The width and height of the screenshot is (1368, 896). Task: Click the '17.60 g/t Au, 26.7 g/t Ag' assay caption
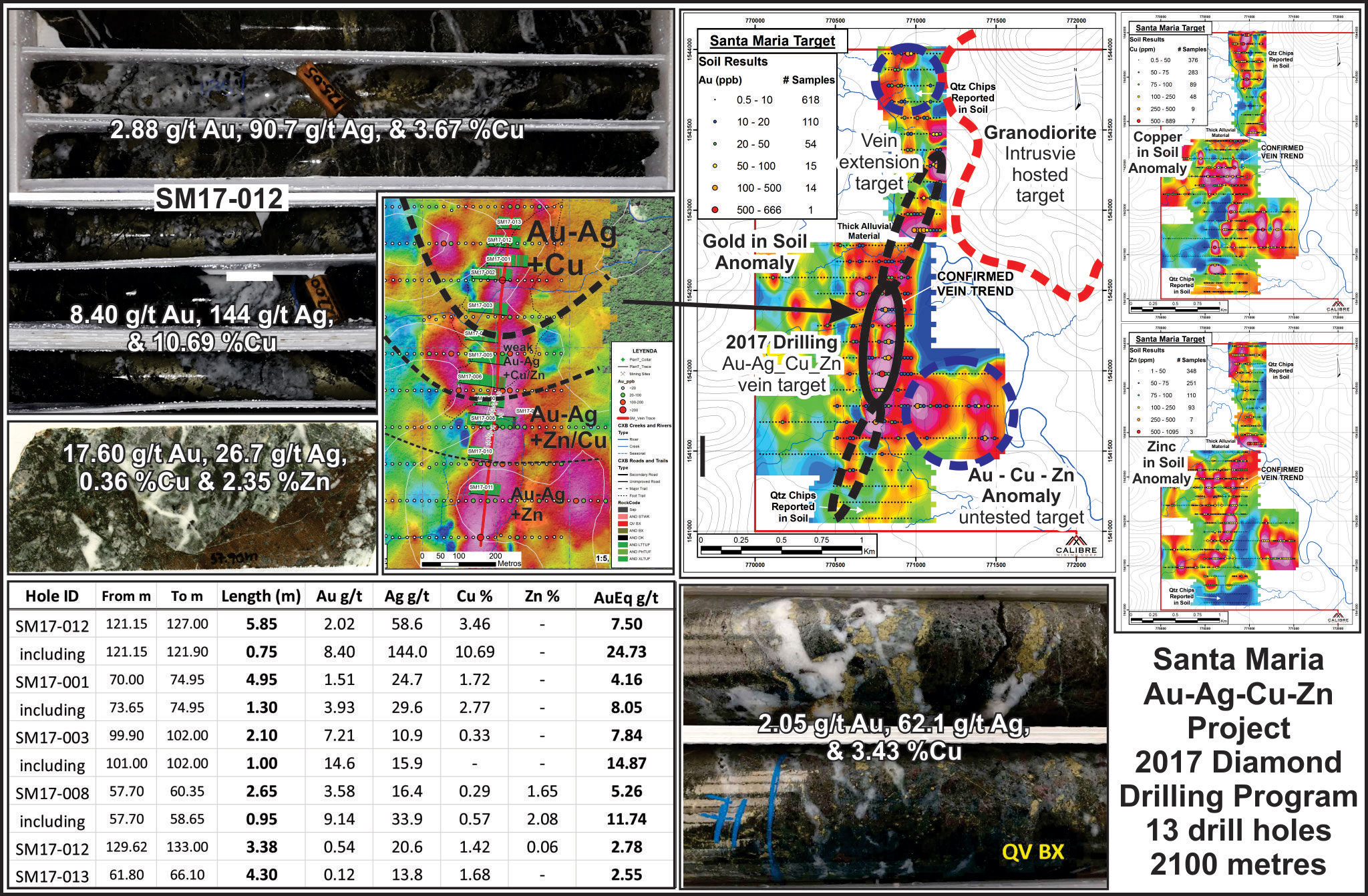pos(205,467)
